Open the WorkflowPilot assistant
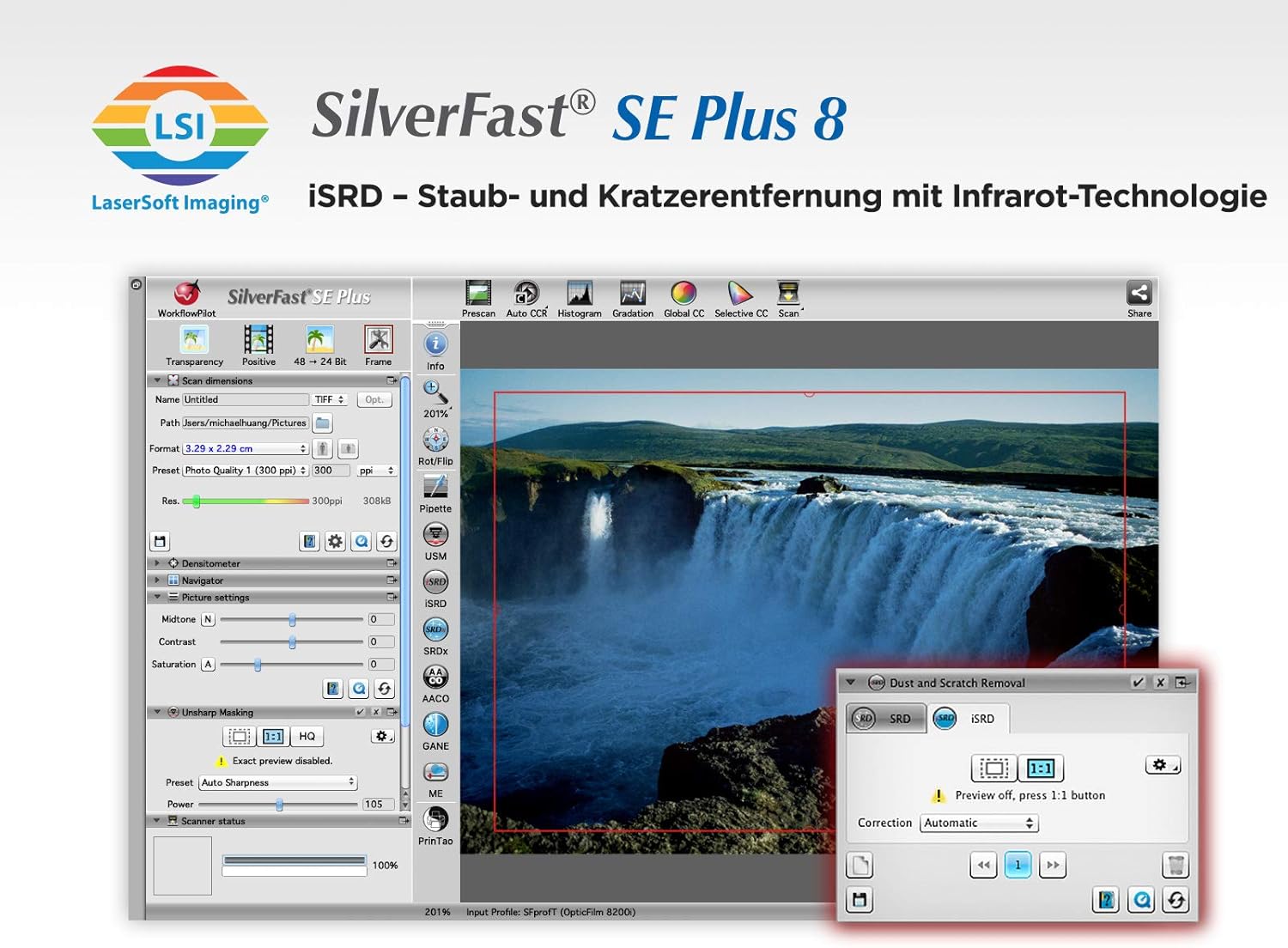Image resolution: width=1288 pixels, height=948 pixels. (187, 299)
